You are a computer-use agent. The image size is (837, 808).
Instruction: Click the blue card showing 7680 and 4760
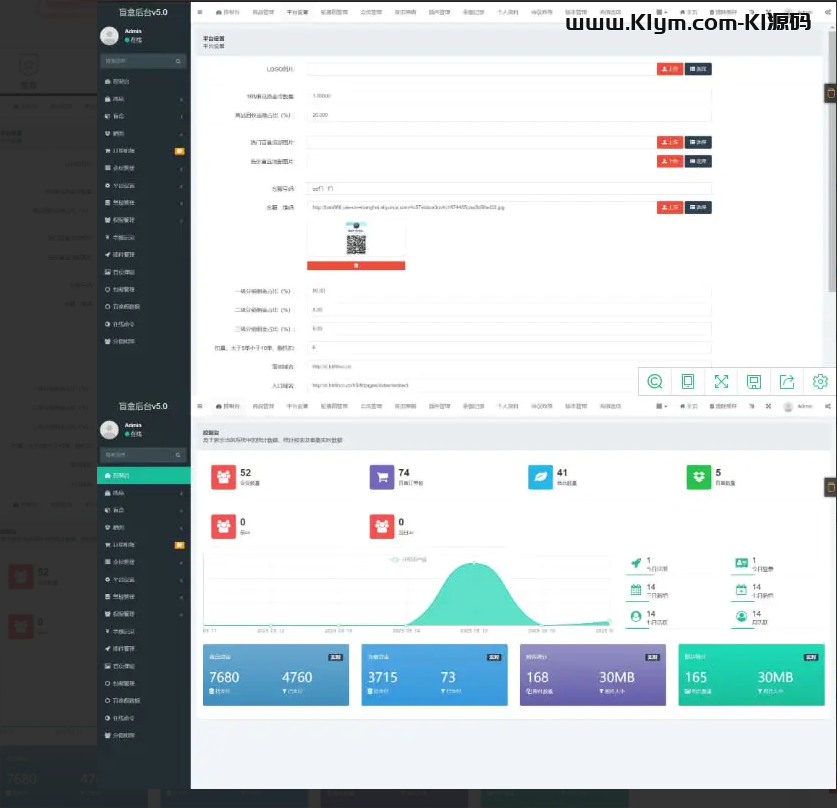click(x=276, y=675)
